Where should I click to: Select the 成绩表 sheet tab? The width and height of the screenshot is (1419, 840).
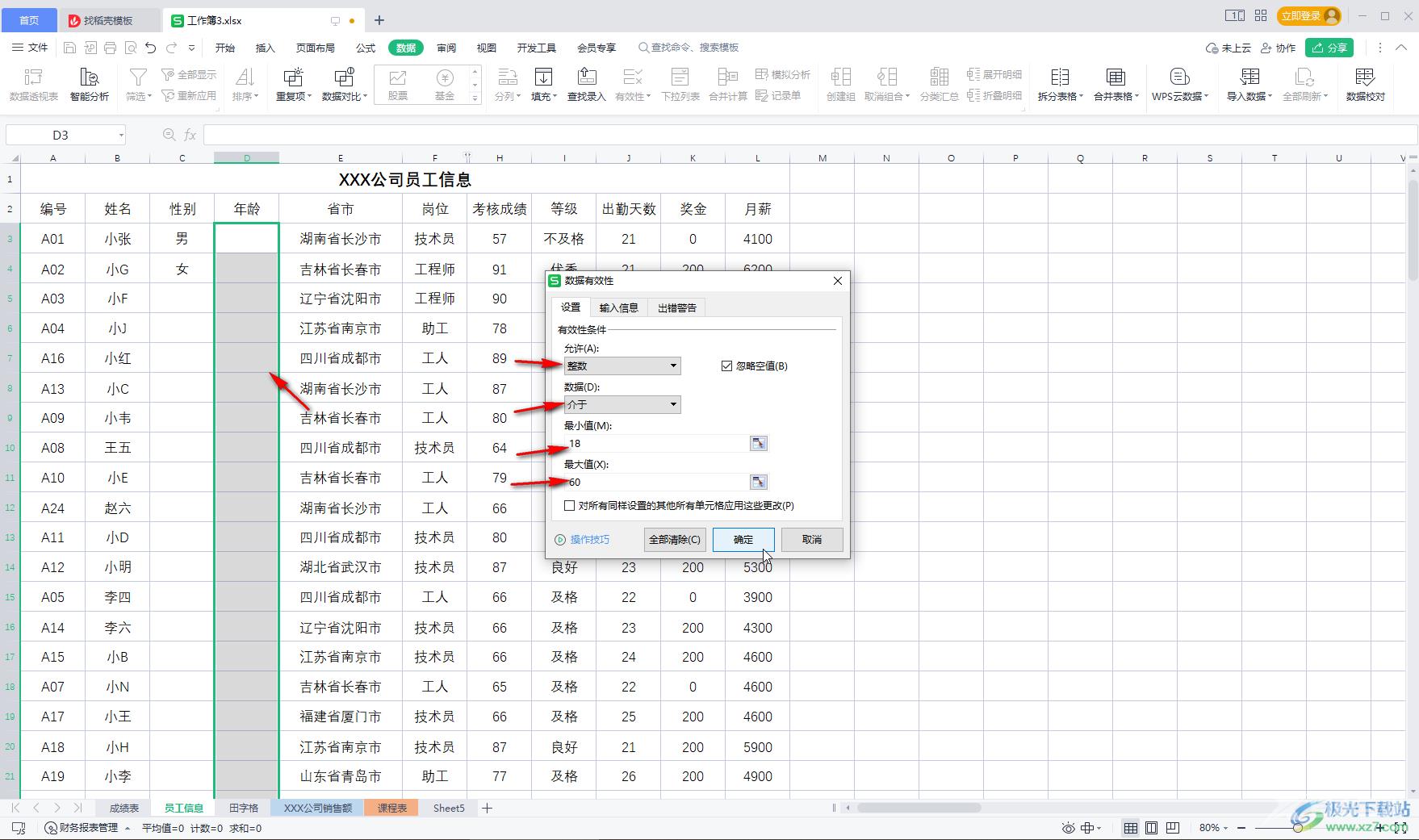[x=124, y=808]
